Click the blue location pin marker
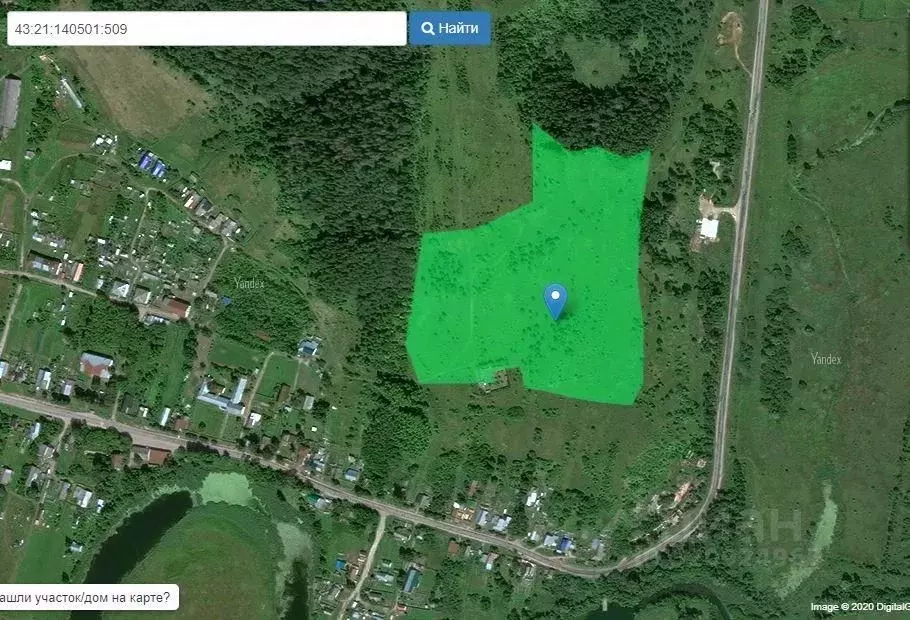This screenshot has width=910, height=620. click(555, 301)
